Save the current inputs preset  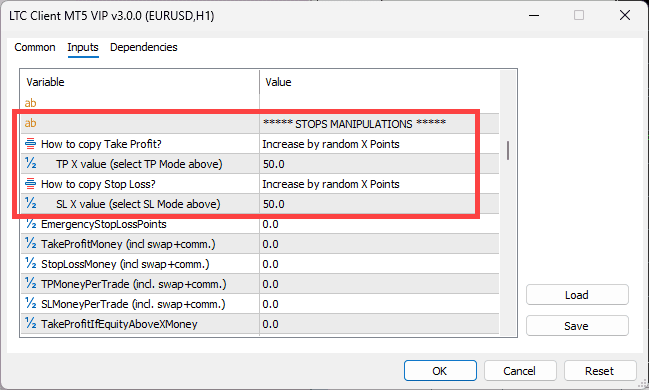[x=577, y=326]
